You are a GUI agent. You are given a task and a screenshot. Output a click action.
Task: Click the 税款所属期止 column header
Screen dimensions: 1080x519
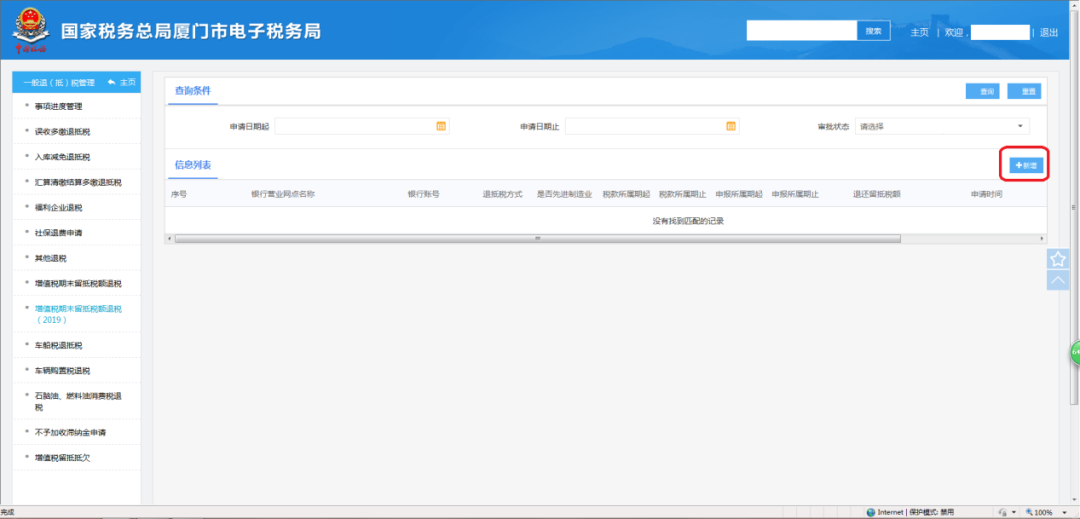tap(683, 194)
